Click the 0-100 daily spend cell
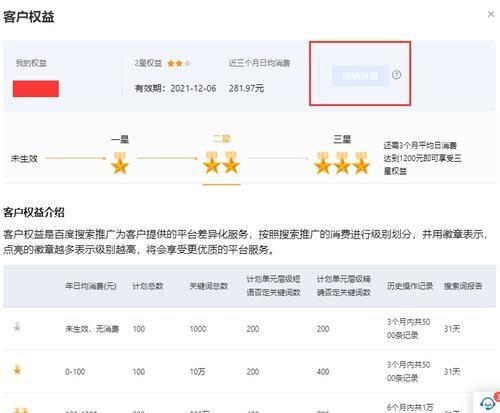The width and height of the screenshot is (500, 413). (x=75, y=372)
